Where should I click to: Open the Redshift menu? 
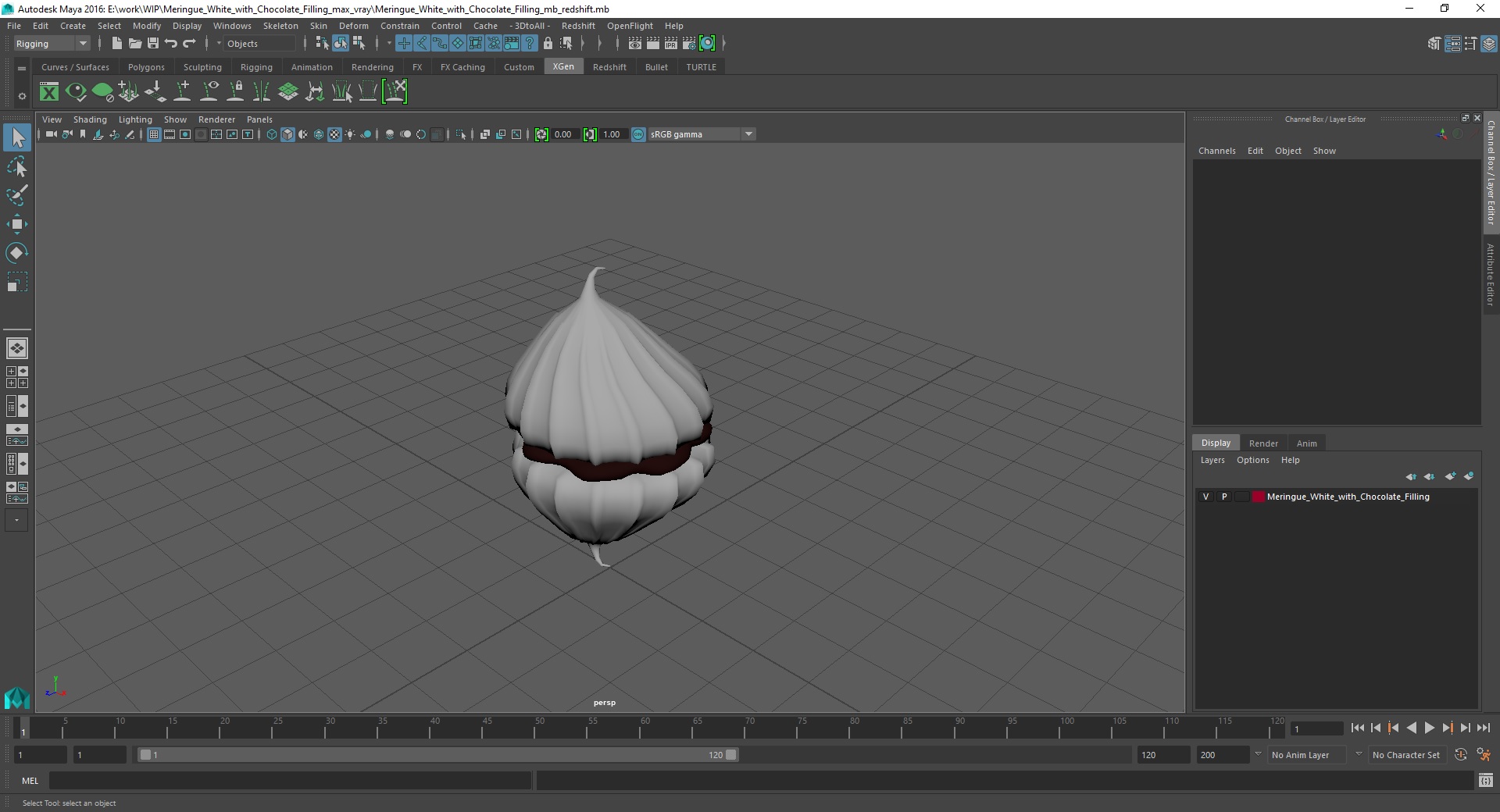point(578,26)
